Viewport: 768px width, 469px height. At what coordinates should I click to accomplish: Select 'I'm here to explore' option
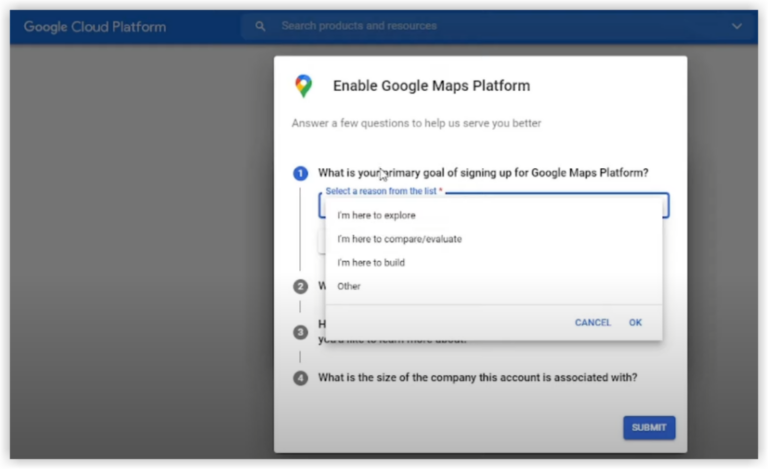[376, 215]
